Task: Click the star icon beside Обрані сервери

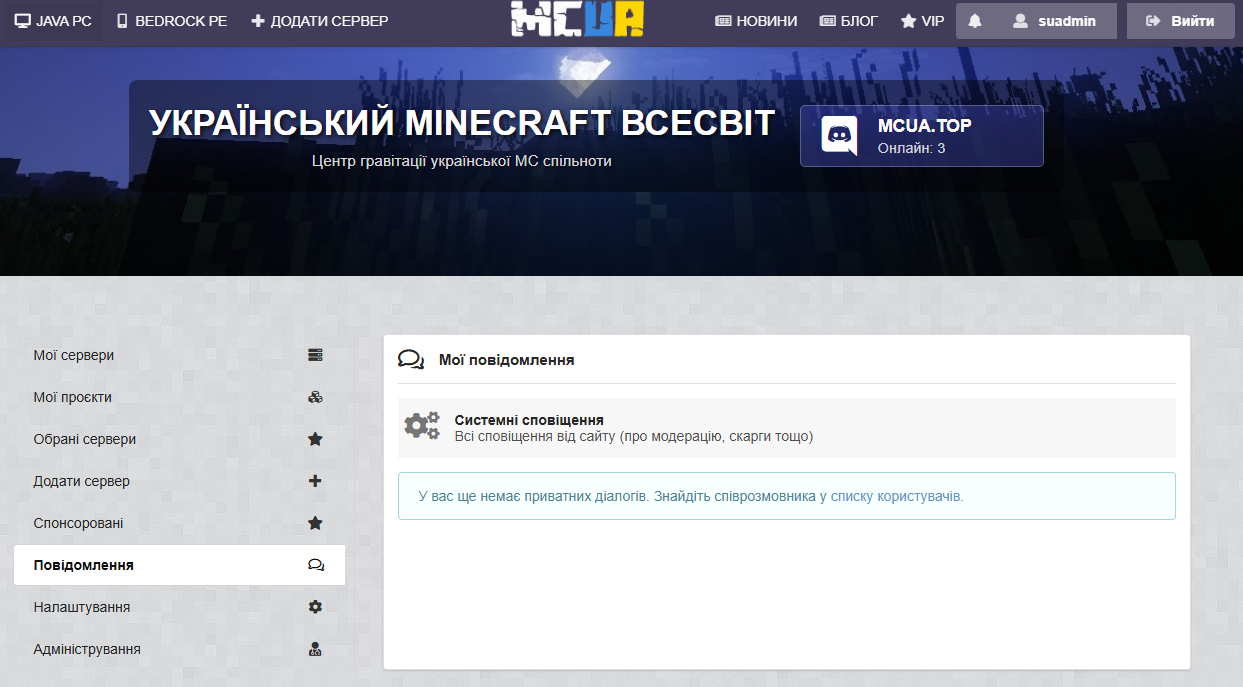Action: [x=315, y=439]
